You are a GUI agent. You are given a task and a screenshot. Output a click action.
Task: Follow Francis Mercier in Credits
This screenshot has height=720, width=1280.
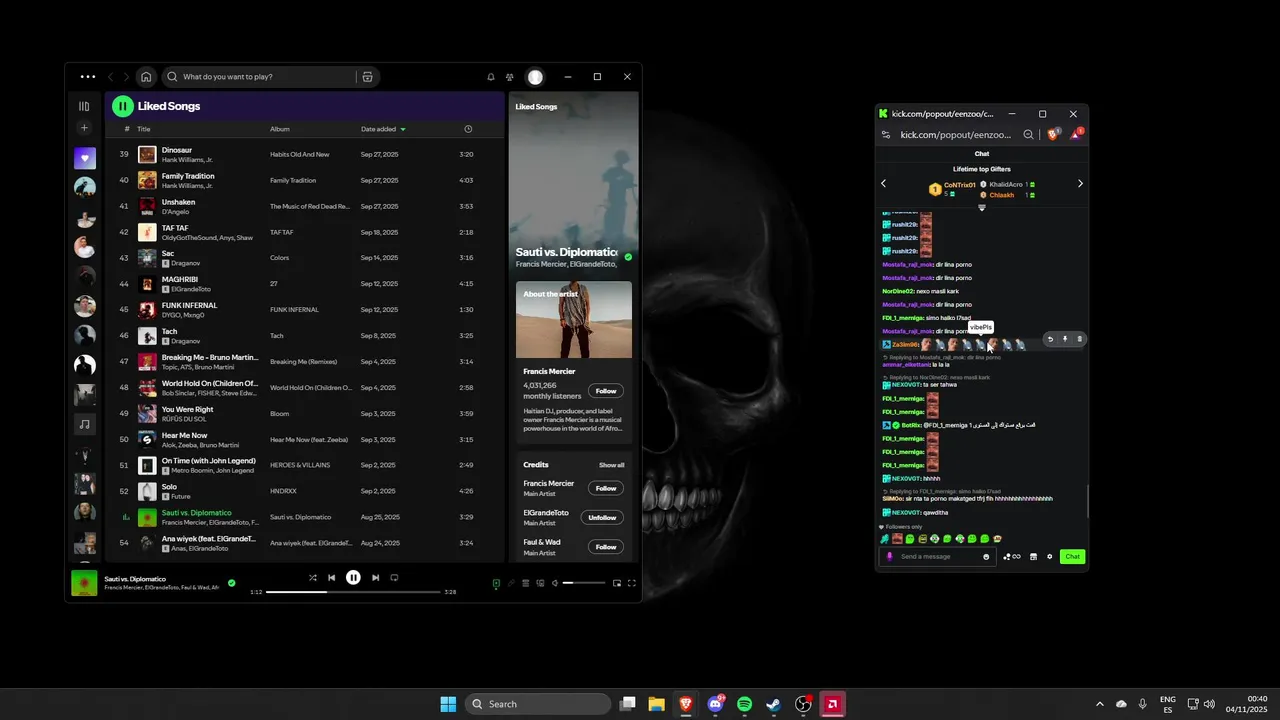click(x=605, y=488)
